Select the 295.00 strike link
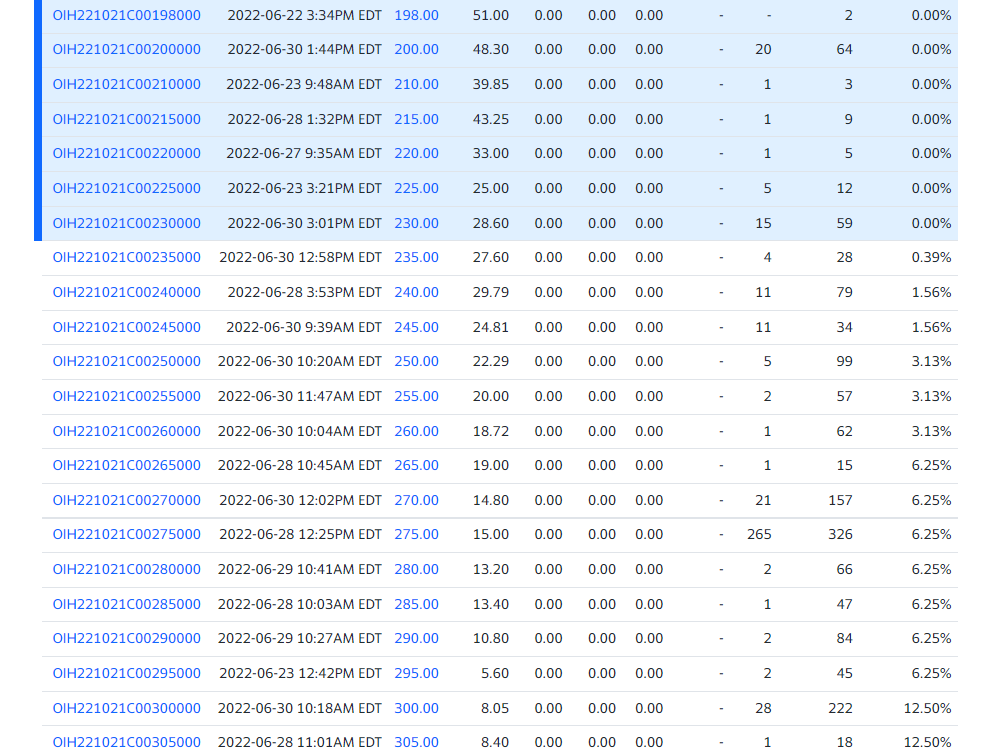The width and height of the screenshot is (987, 756). coord(417,674)
